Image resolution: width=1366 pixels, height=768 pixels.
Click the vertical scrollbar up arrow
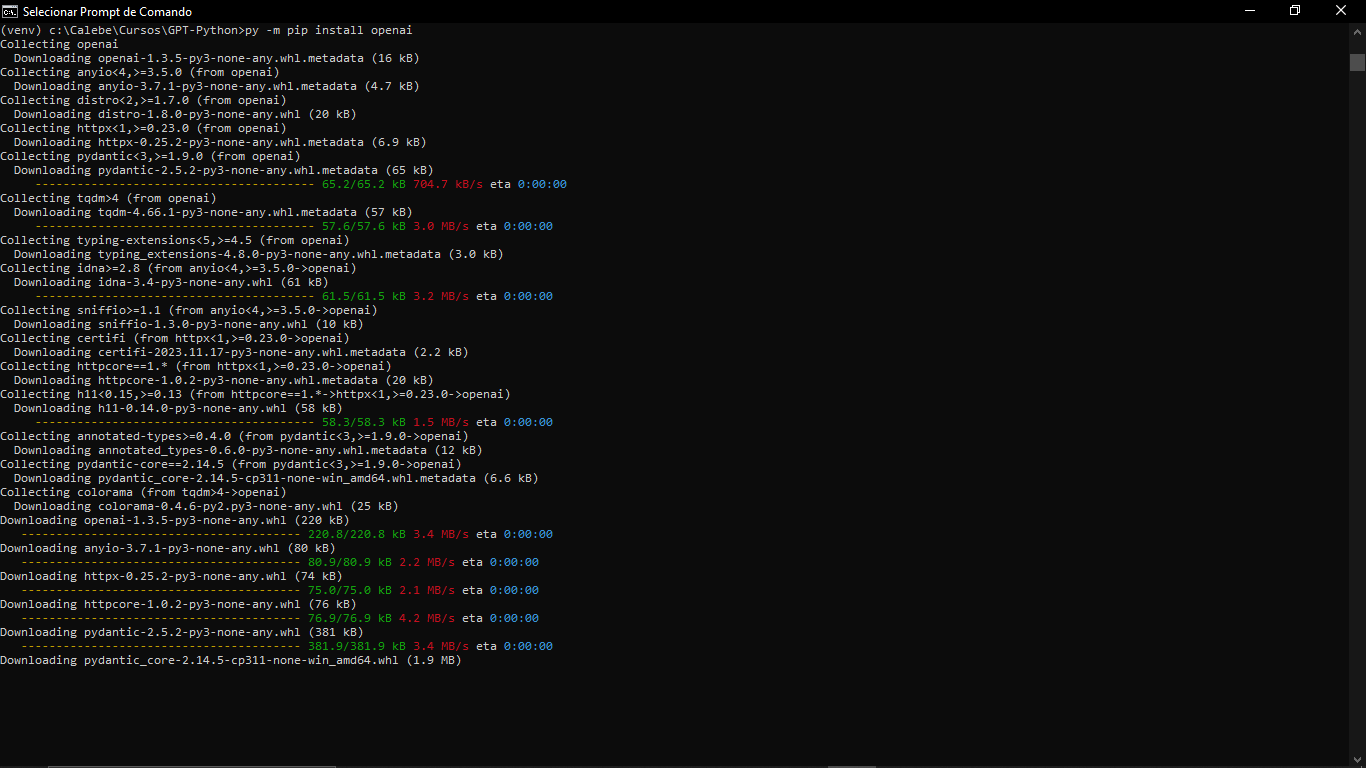(x=1357, y=31)
